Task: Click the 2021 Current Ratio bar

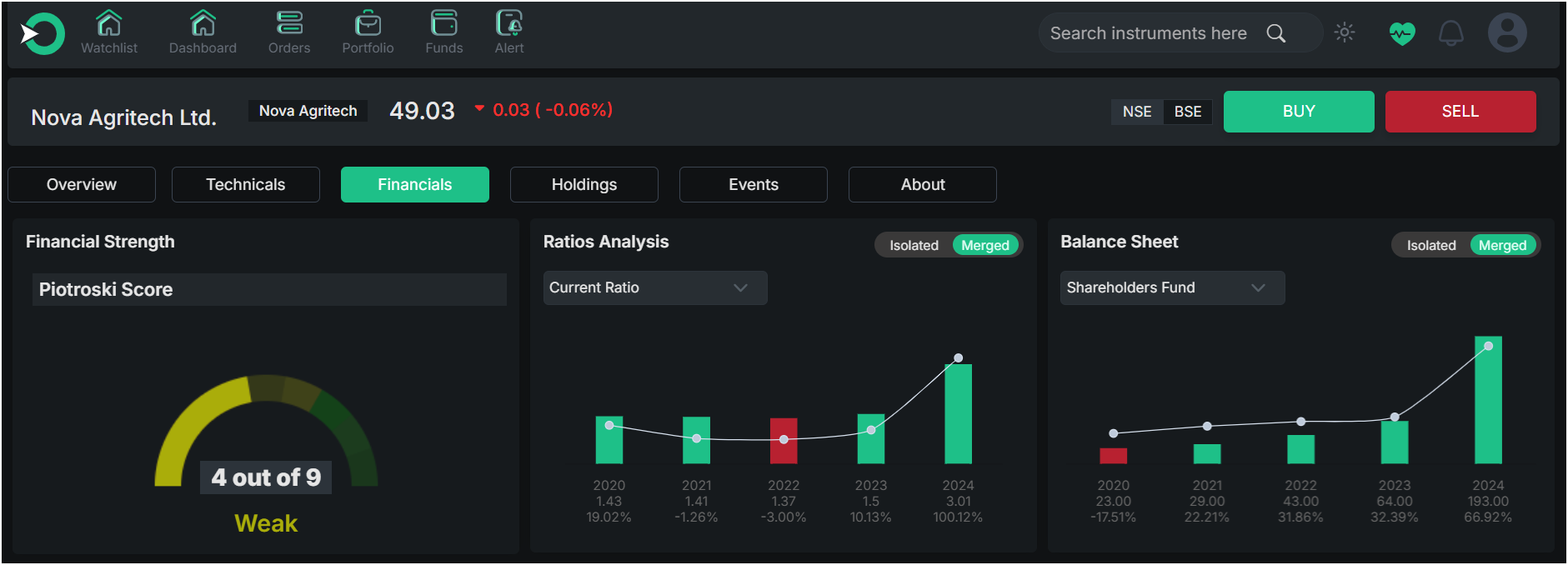Action: pyautogui.click(x=697, y=440)
